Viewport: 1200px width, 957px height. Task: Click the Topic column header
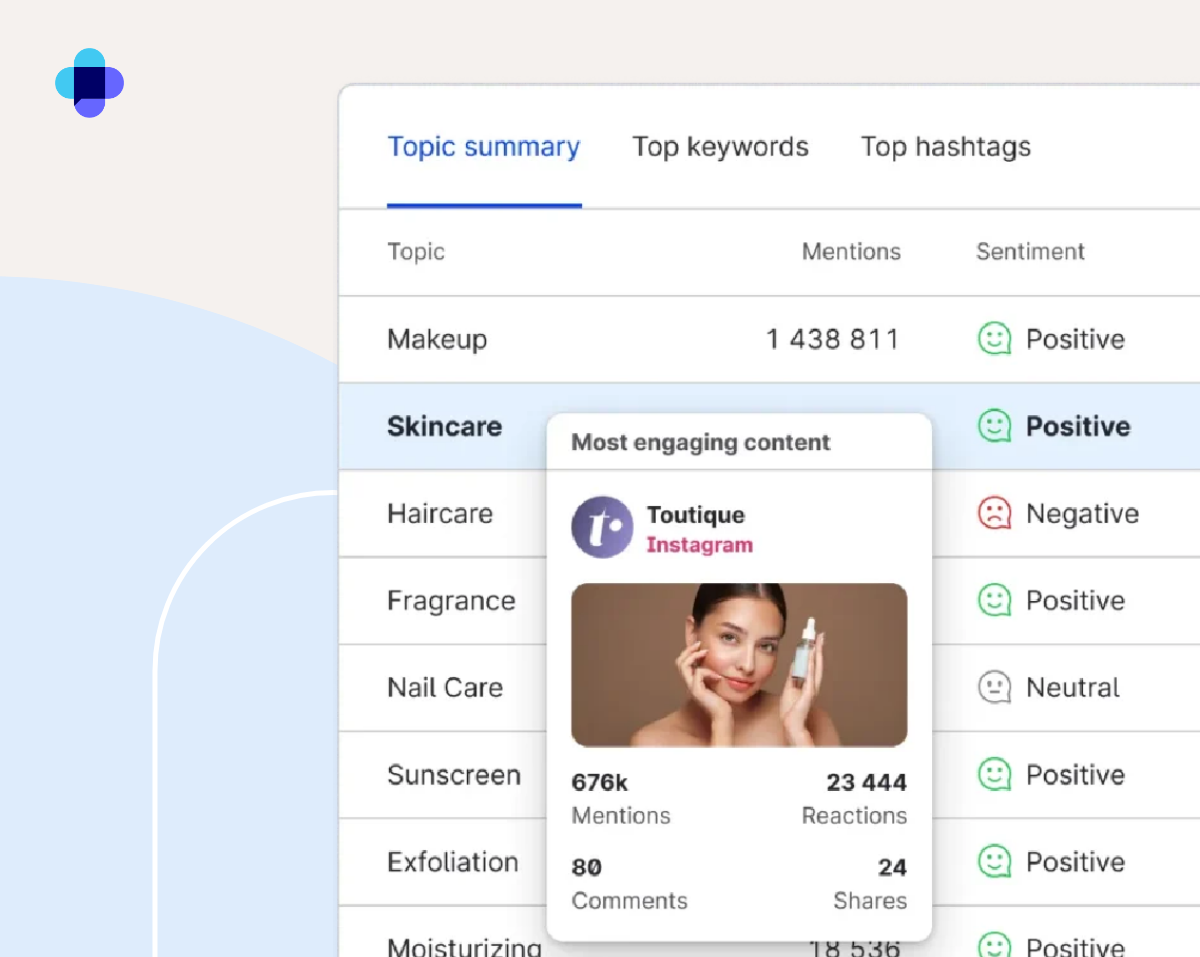pyautogui.click(x=416, y=252)
